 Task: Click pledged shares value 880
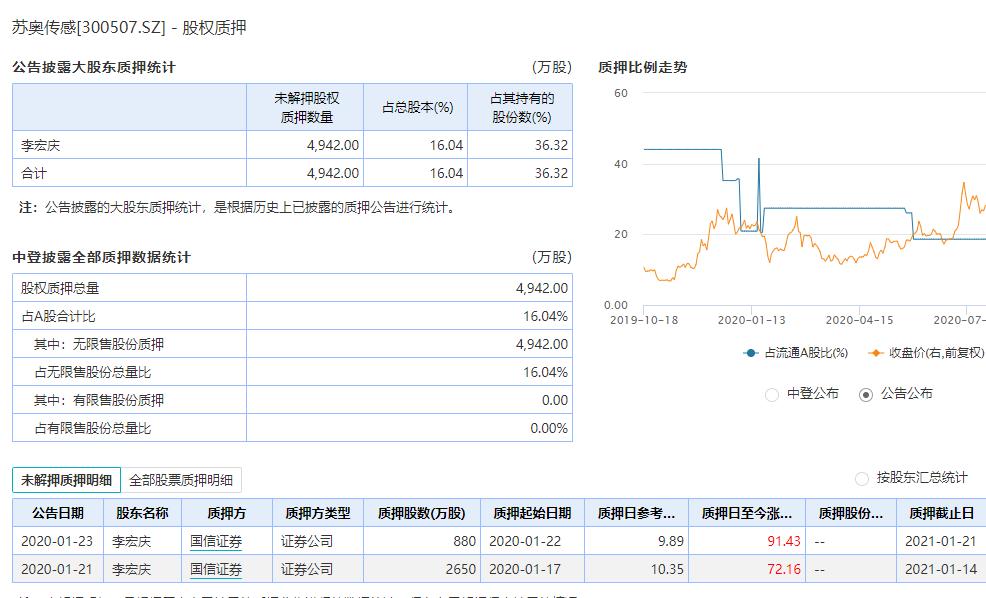pos(464,541)
